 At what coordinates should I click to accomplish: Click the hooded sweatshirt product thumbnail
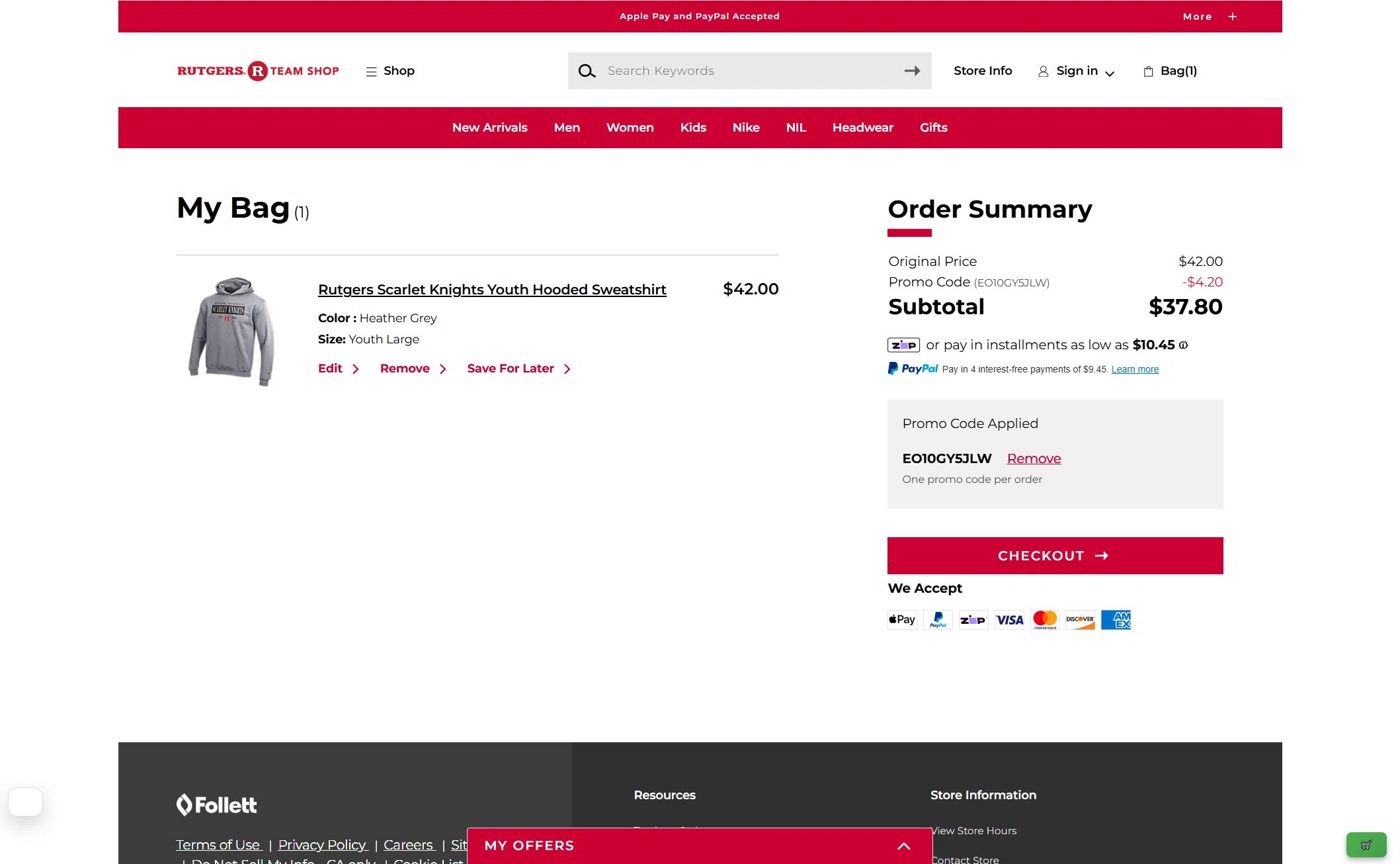[231, 331]
